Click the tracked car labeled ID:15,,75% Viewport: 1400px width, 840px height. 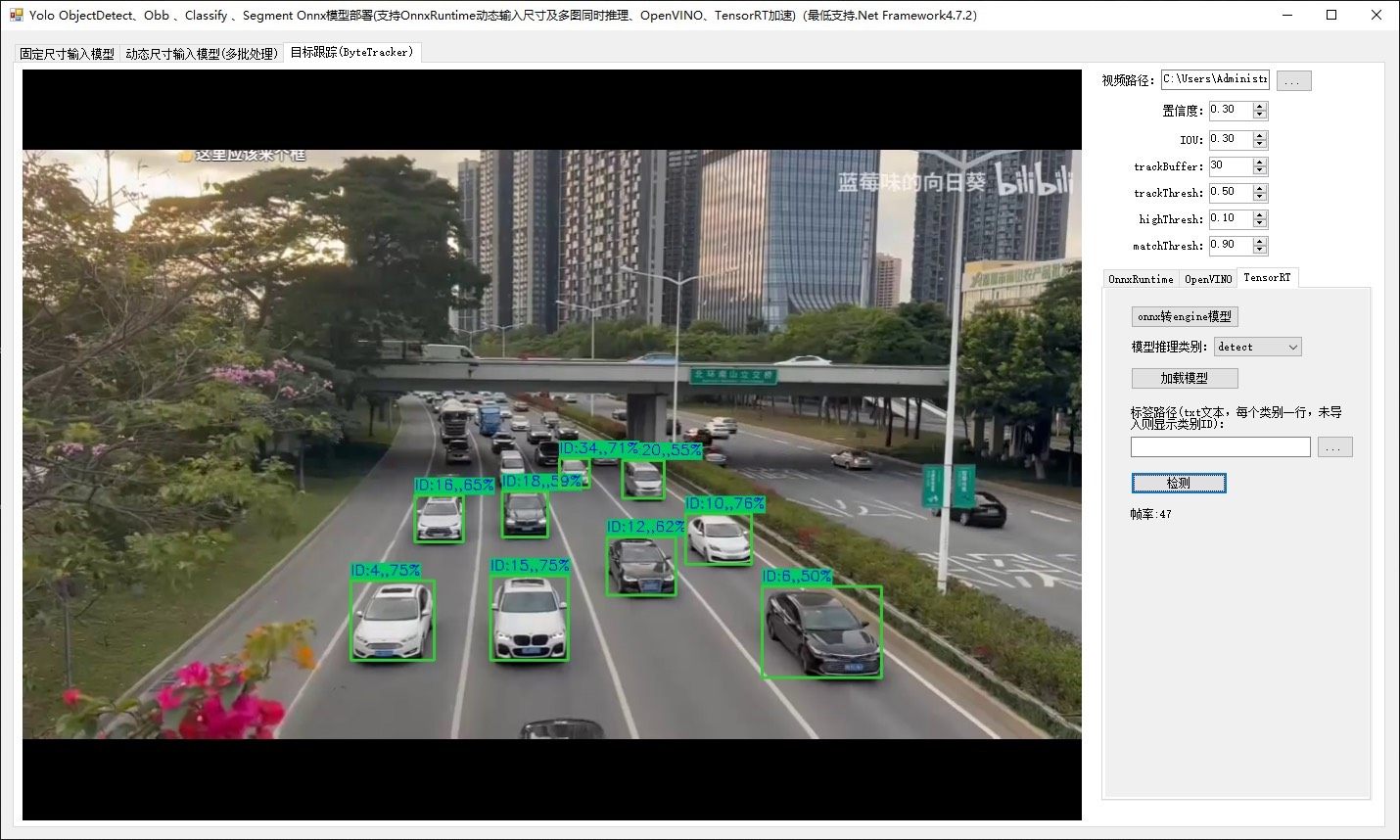coord(530,618)
